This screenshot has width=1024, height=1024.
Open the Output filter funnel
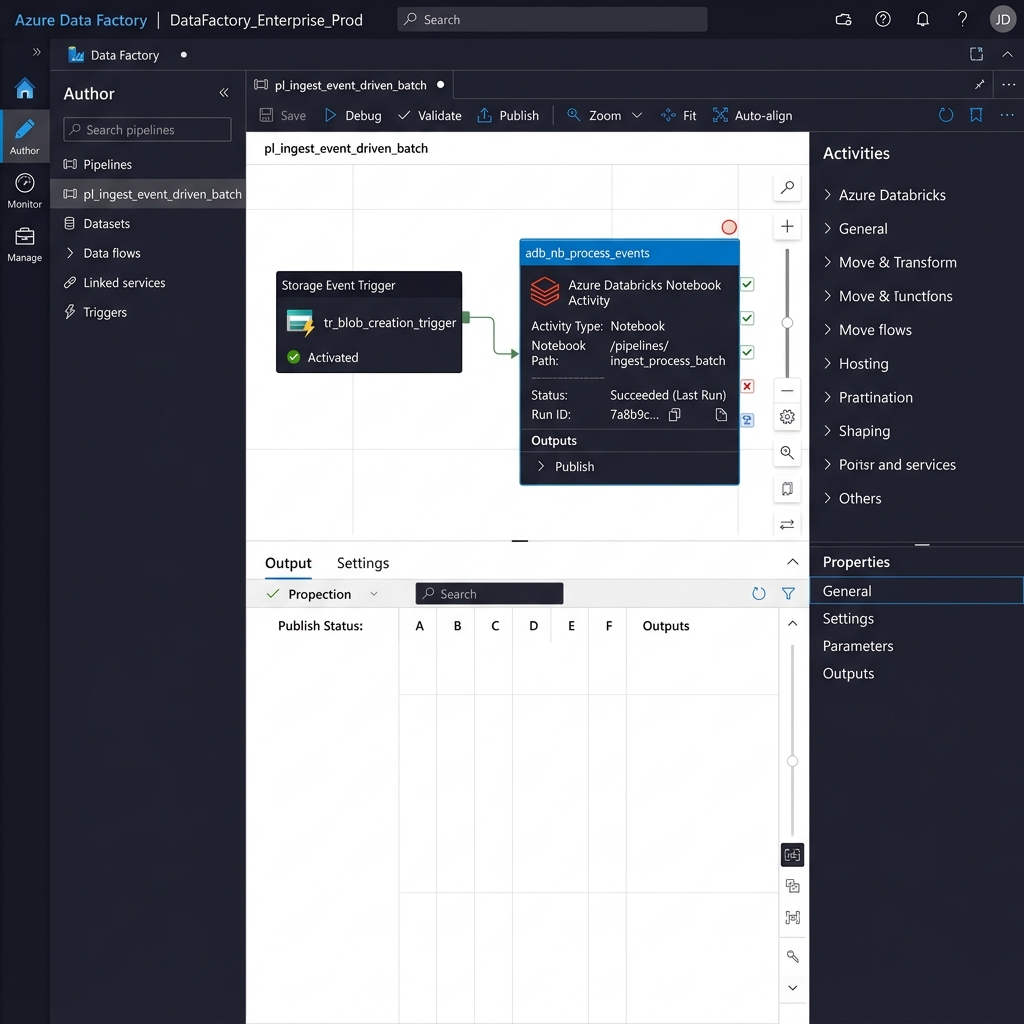pos(788,594)
